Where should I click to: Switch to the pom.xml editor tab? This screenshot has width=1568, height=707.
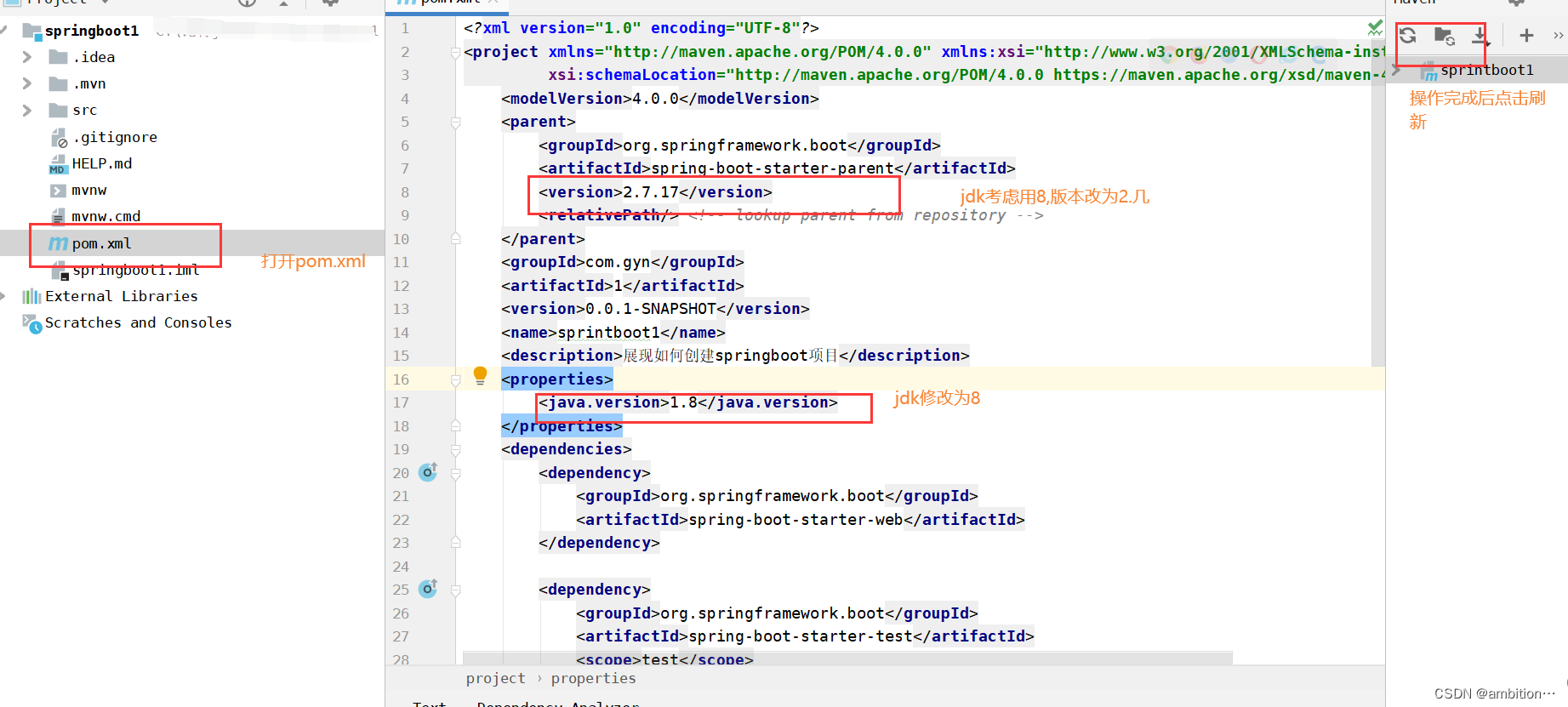click(448, 3)
